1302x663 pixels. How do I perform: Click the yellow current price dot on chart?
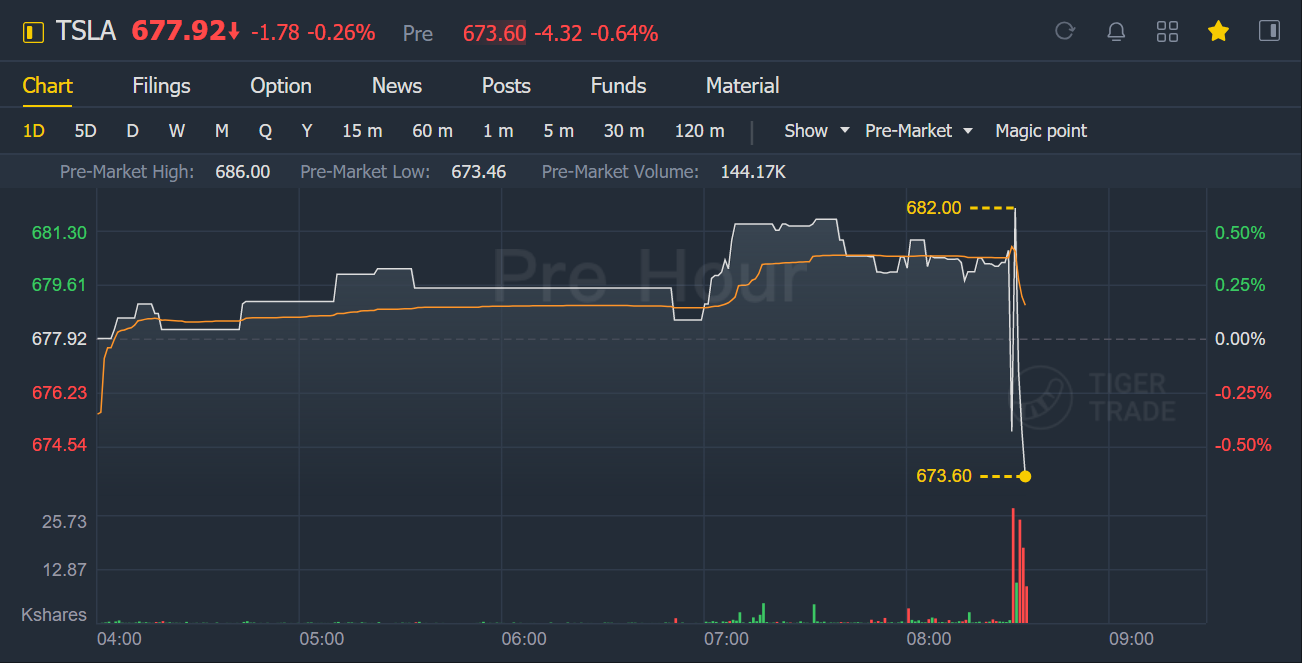coord(1025,476)
